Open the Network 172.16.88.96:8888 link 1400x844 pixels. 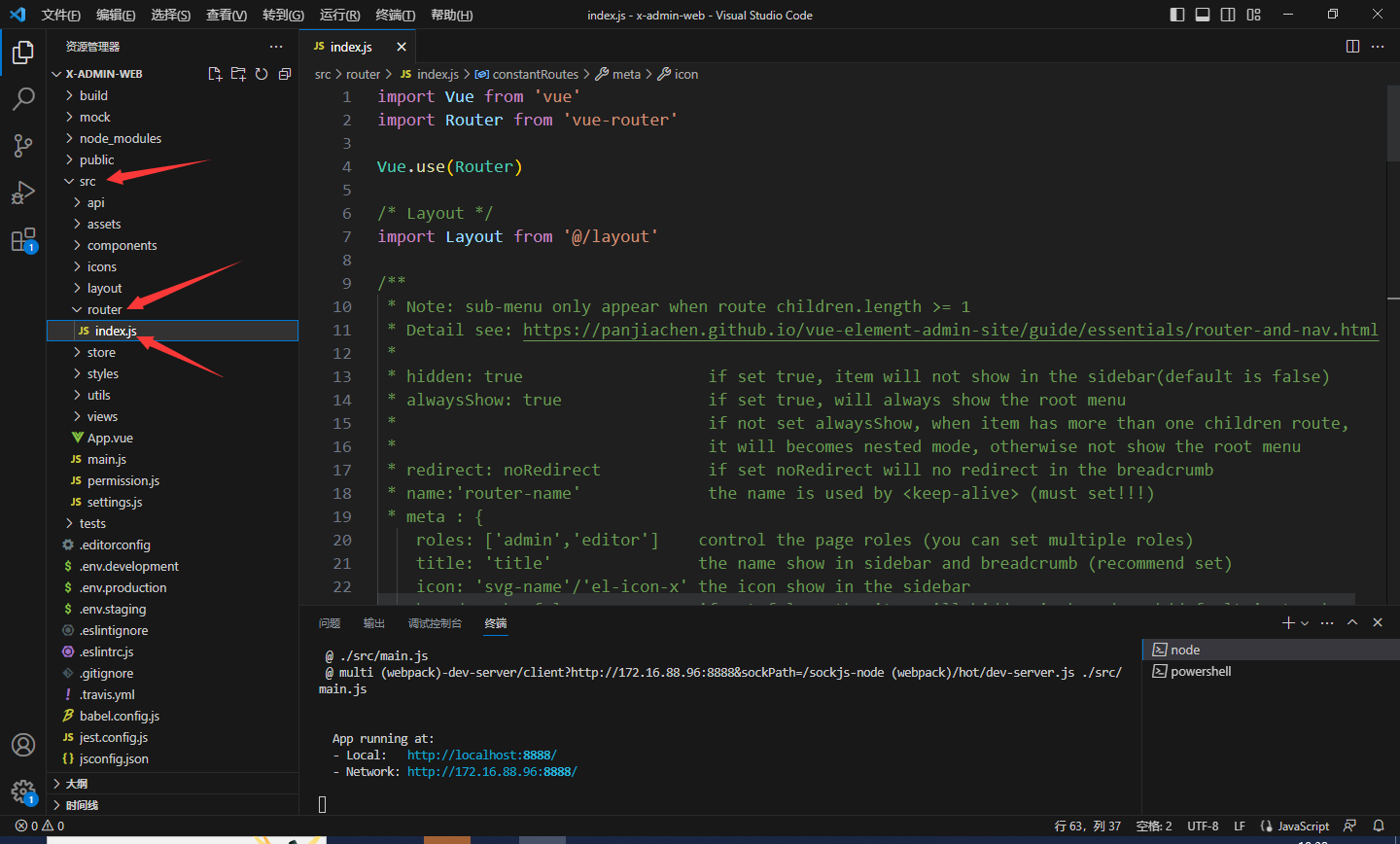492,771
